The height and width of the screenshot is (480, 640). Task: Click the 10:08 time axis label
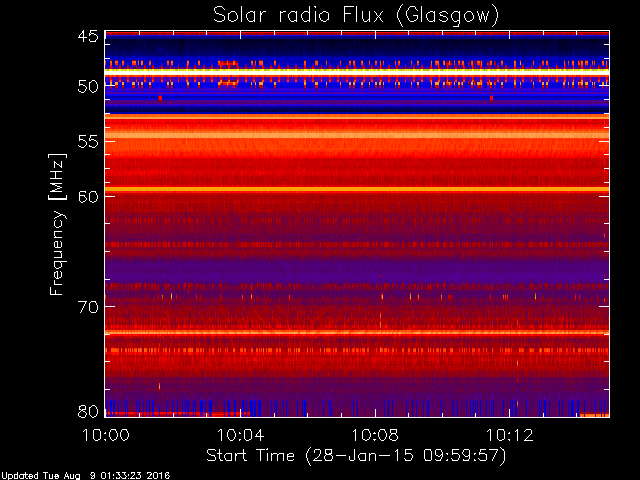pos(375,435)
